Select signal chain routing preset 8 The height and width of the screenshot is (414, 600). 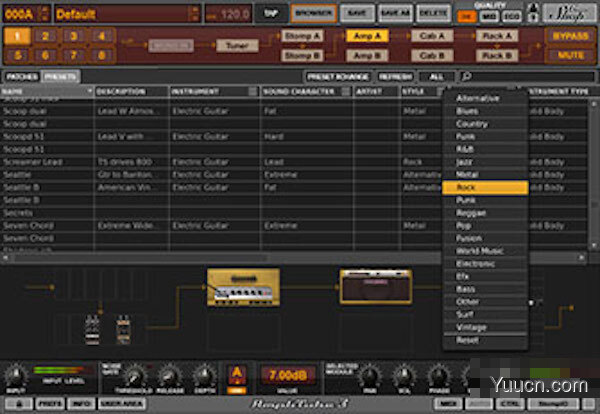tap(102, 55)
